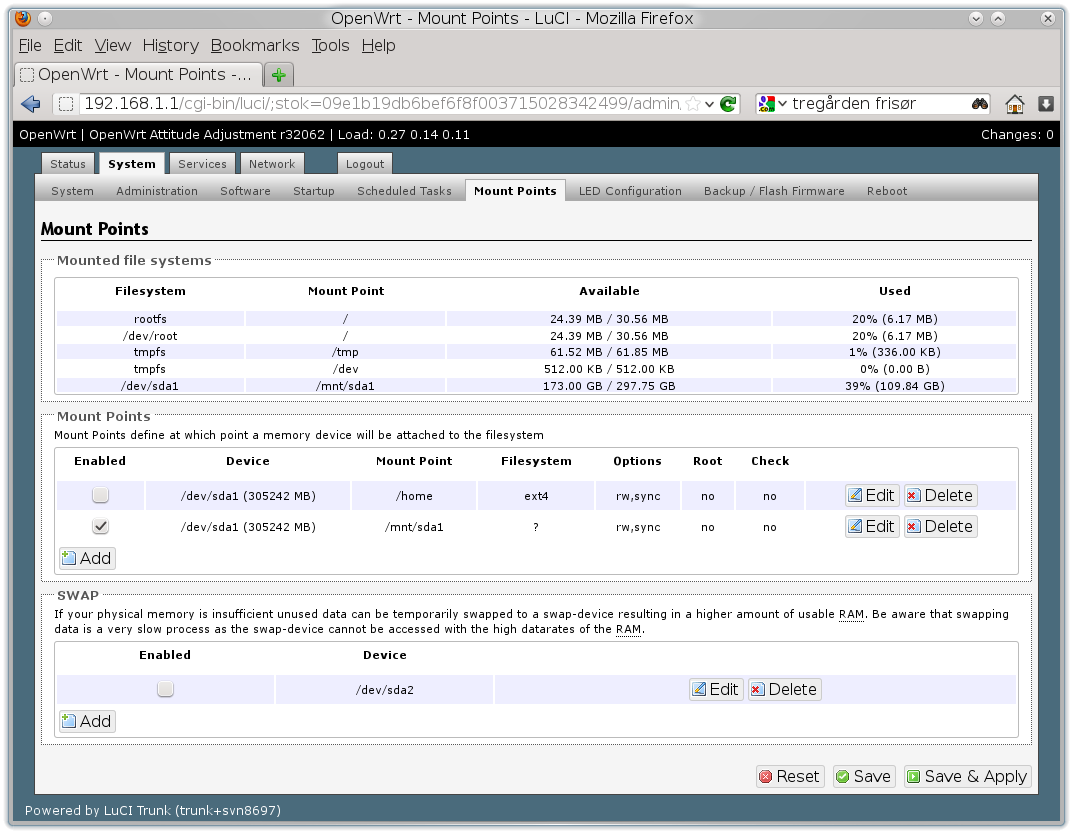Open the downloads arrow icon
1073x834 pixels.
[1046, 104]
